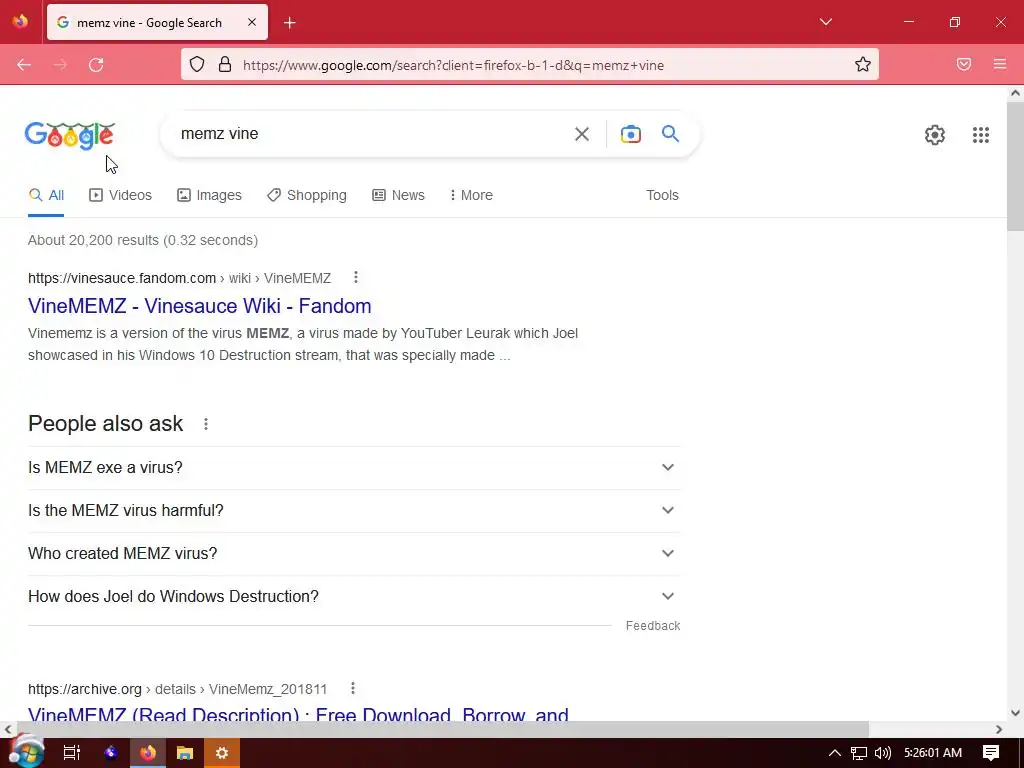
Task: Click the scroll down arrow
Action: [x=1015, y=713]
